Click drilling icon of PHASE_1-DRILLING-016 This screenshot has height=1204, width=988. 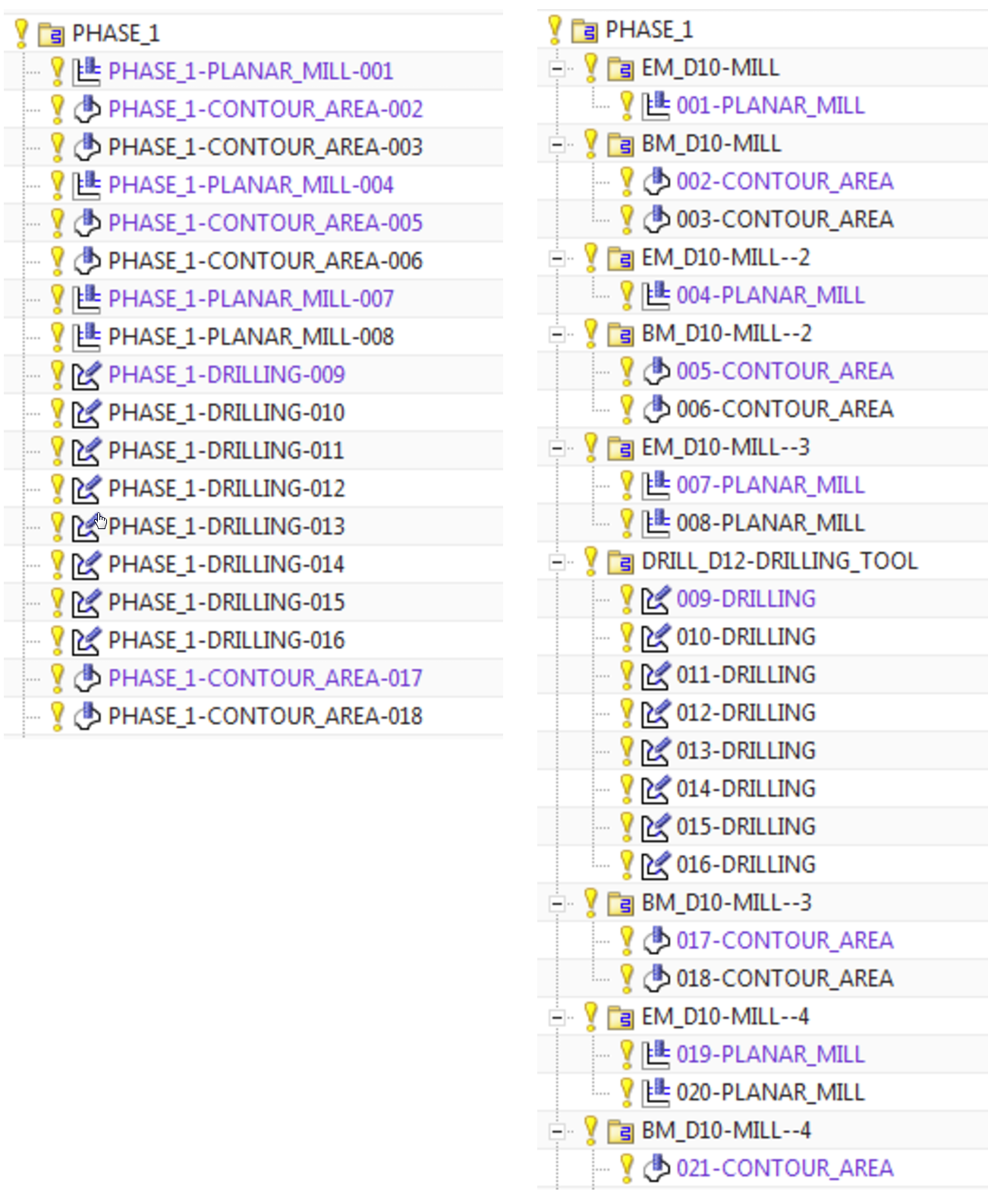(x=87, y=641)
